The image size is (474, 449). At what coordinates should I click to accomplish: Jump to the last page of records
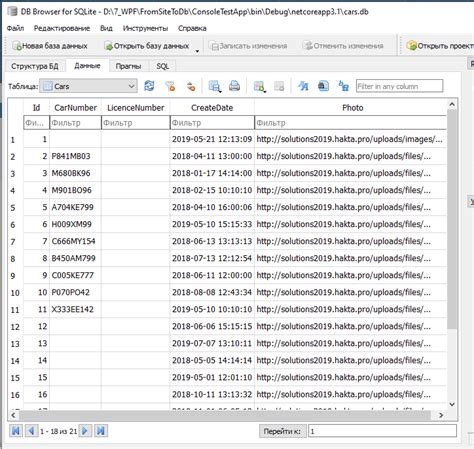[101, 431]
